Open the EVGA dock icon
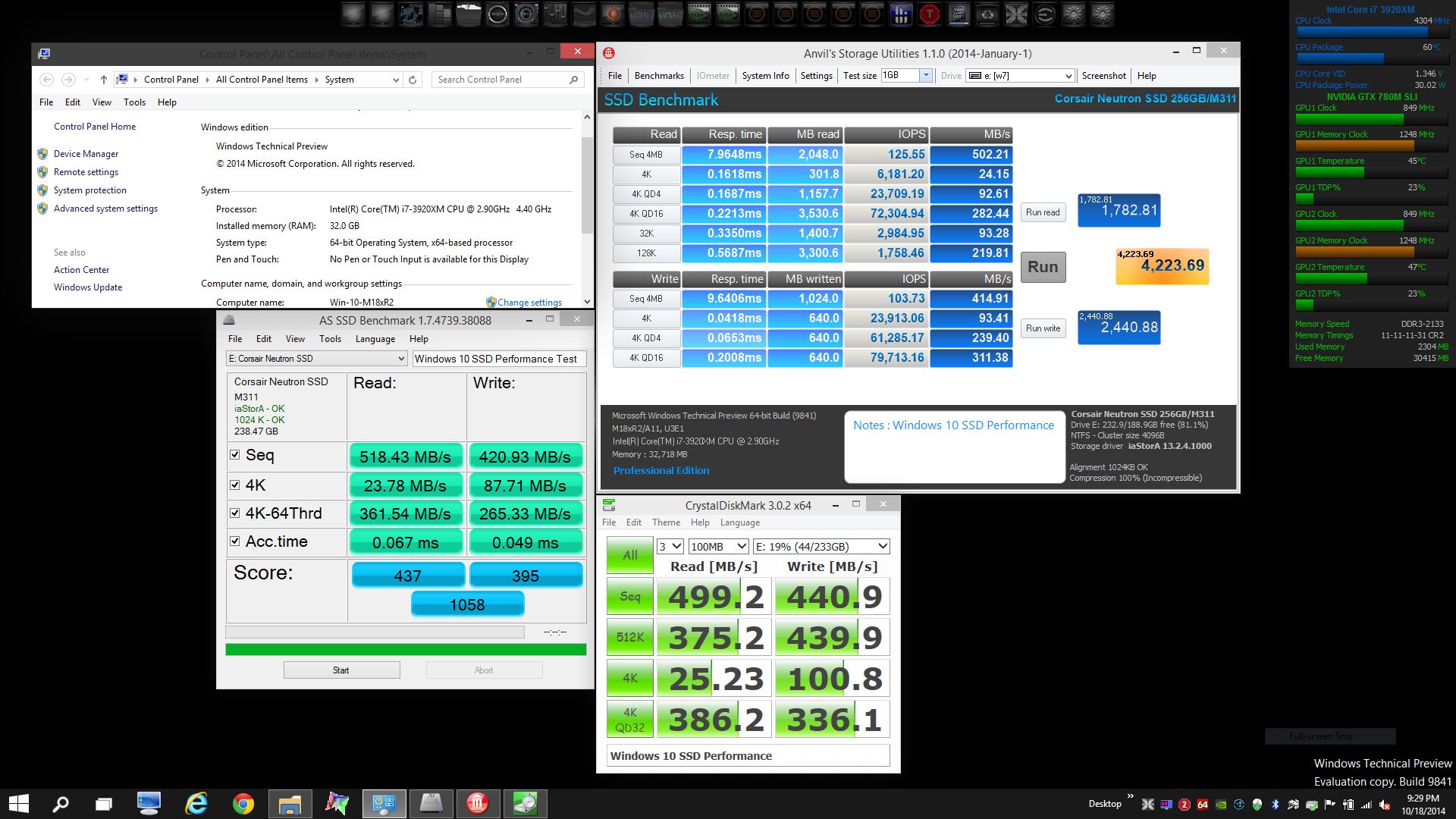This screenshot has height=819, width=1456. [x=1045, y=14]
